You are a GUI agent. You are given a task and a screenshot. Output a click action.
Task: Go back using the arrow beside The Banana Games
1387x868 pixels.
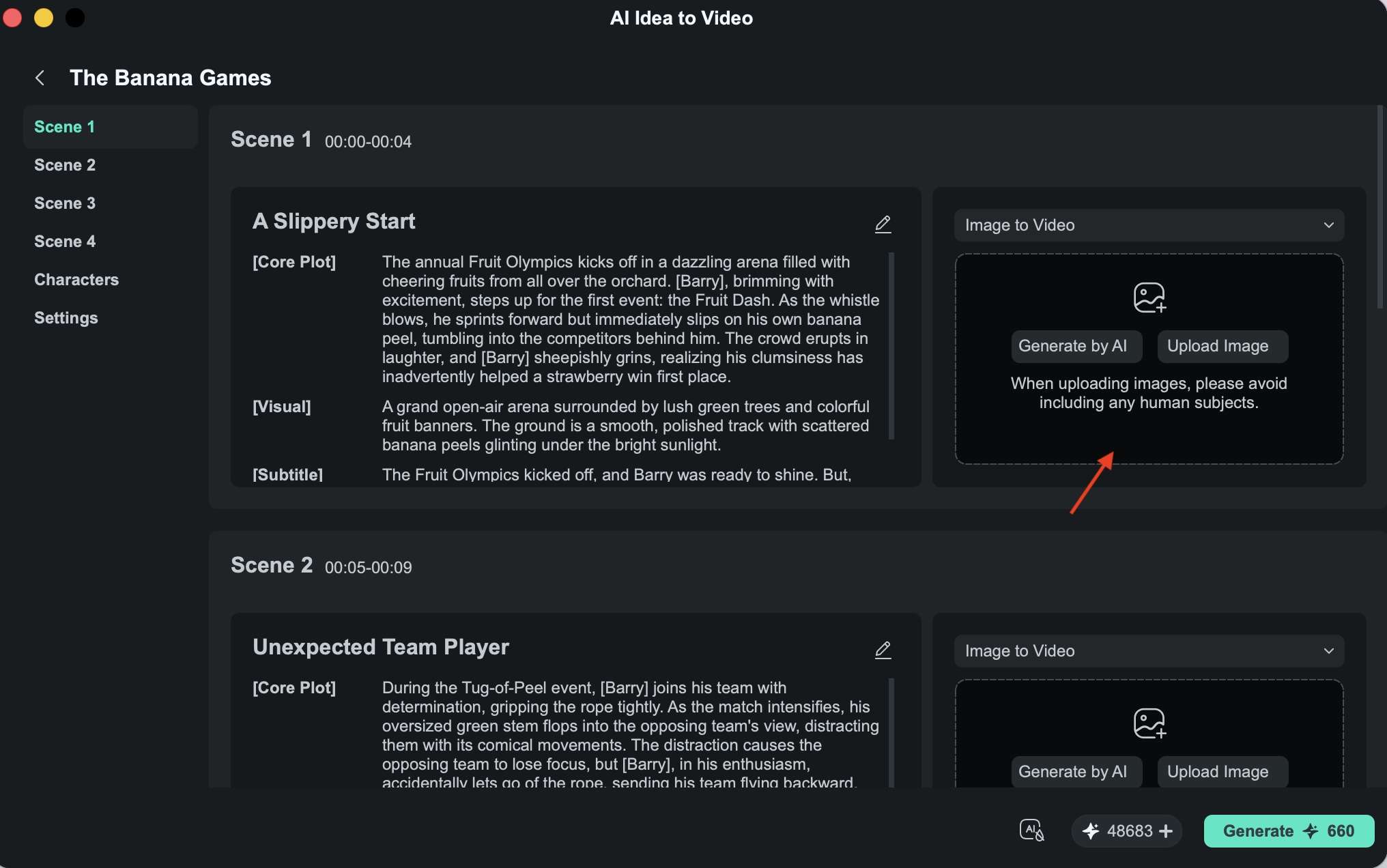click(x=40, y=78)
